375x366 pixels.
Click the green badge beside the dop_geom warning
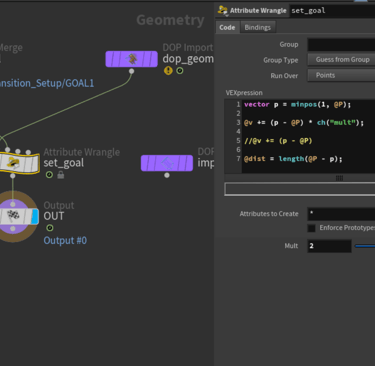point(180,71)
